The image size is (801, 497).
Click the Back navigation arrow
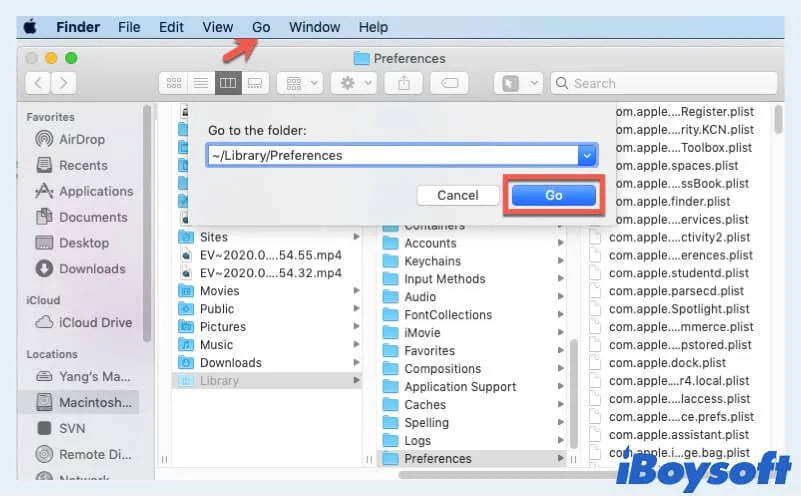pyautogui.click(x=39, y=84)
